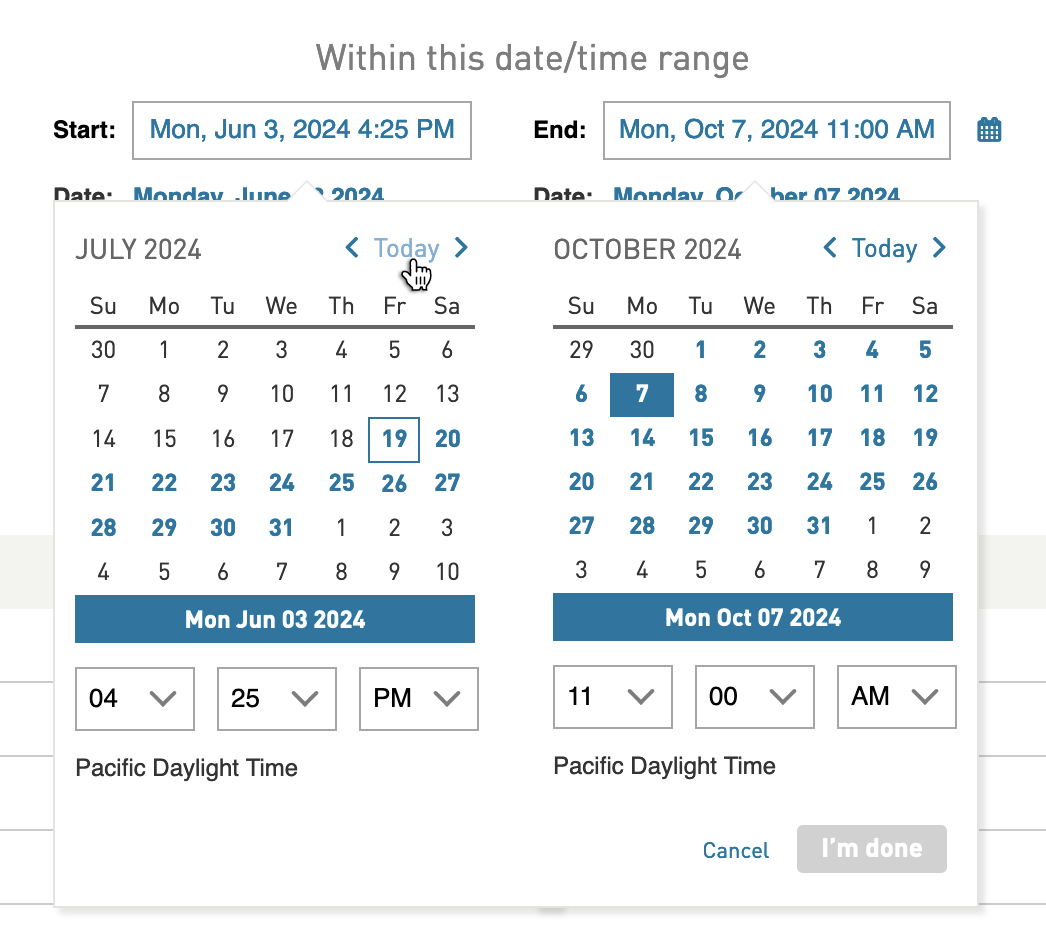Go to previous month in July calendar
The height and width of the screenshot is (930, 1046).
point(352,248)
